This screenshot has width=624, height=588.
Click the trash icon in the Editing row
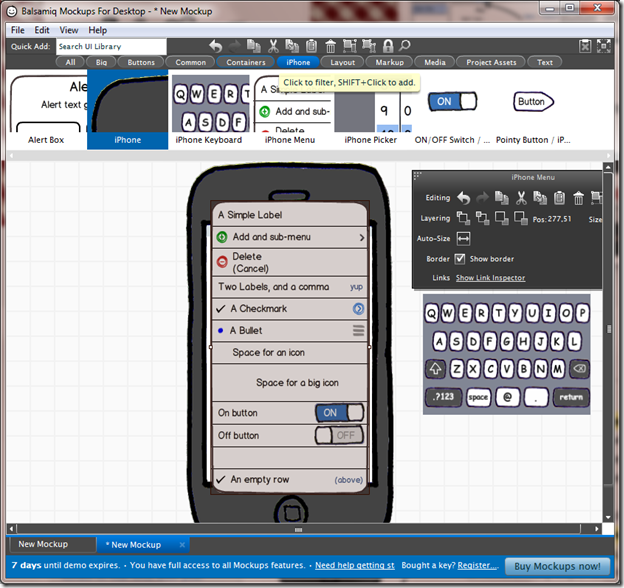(578, 199)
